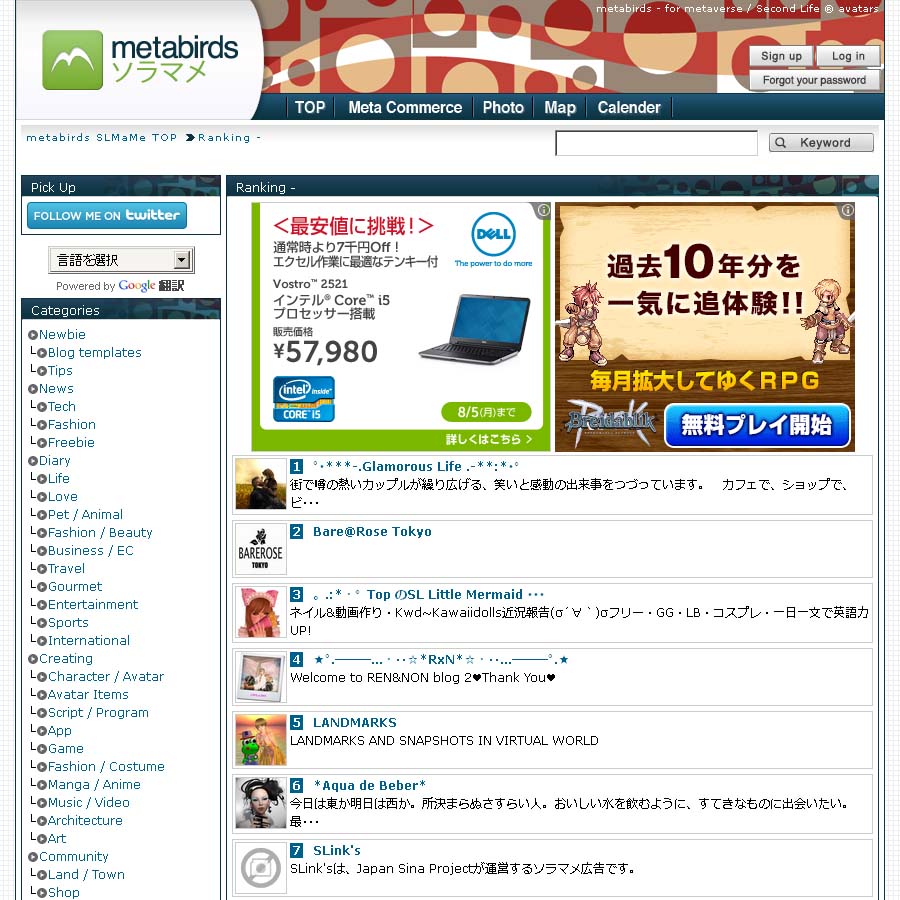Open the language selection dropdown
The image size is (900, 900).
point(121,260)
